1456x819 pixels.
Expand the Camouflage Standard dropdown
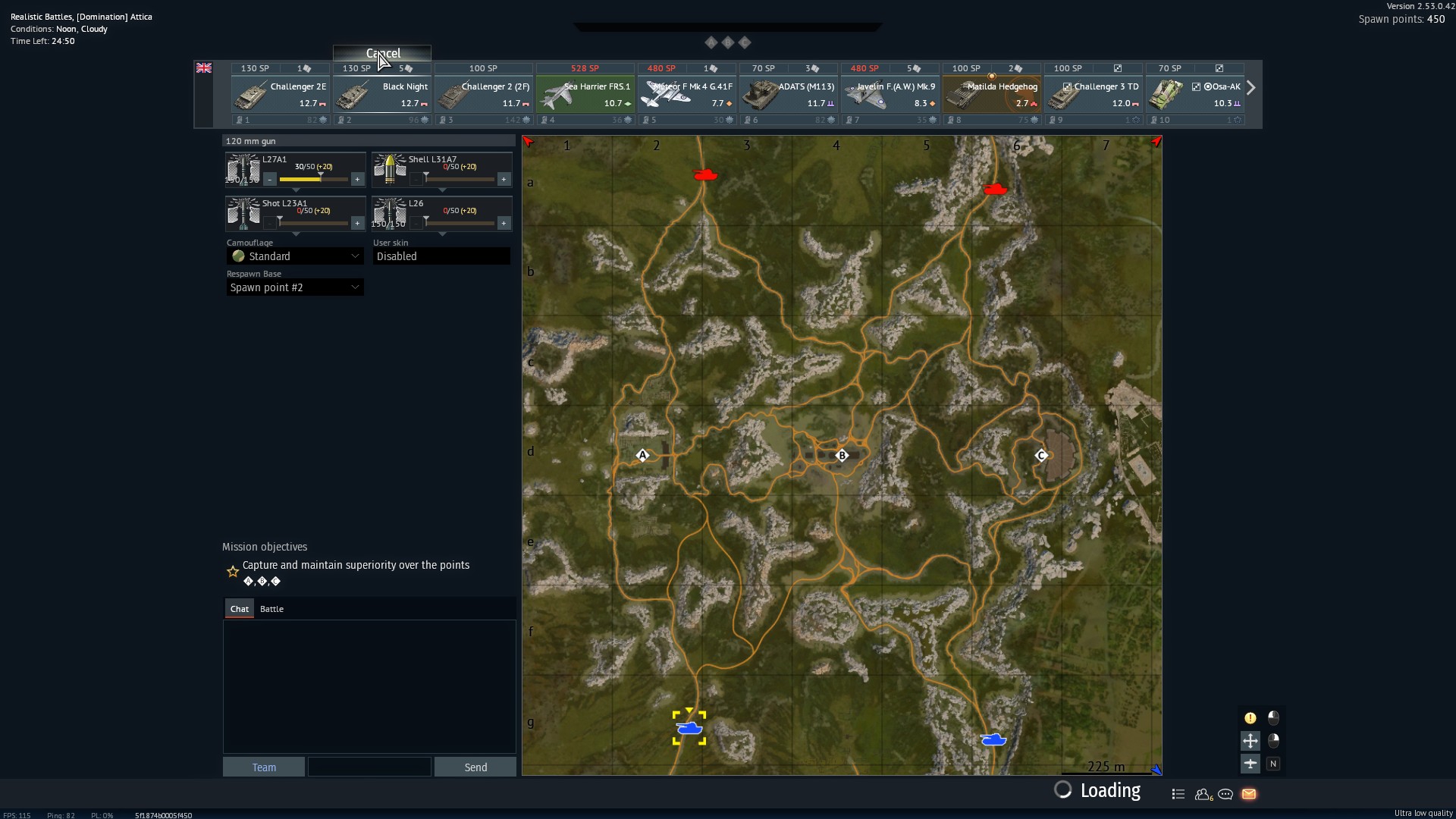click(x=295, y=256)
